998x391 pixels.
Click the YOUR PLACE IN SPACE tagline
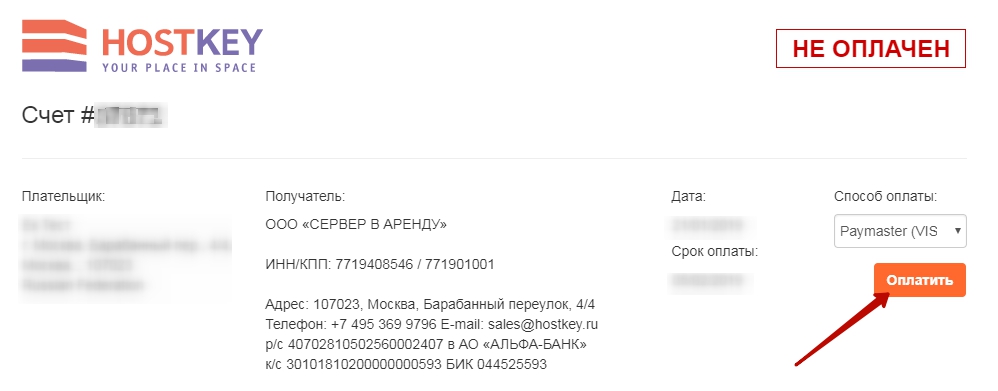[x=179, y=67]
